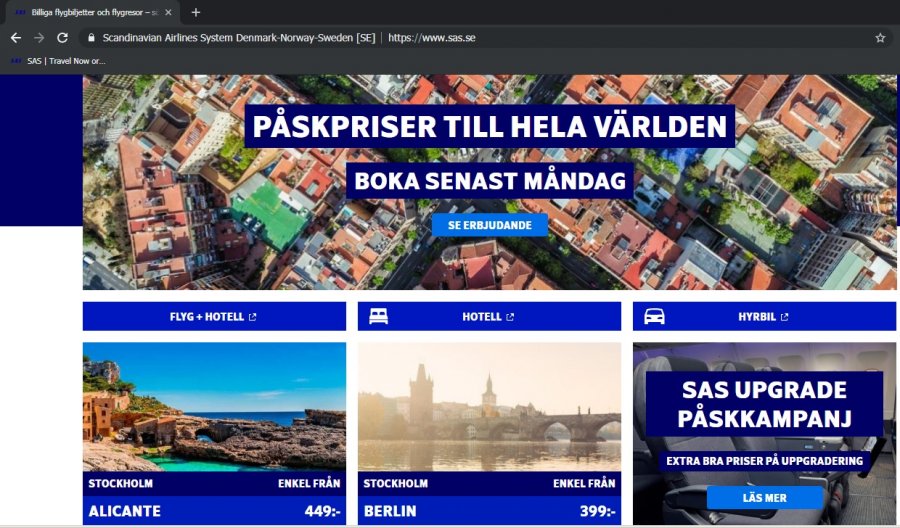The image size is (900, 528).
Task: Open the SAS Travel Now bookmark
Action: [59, 61]
